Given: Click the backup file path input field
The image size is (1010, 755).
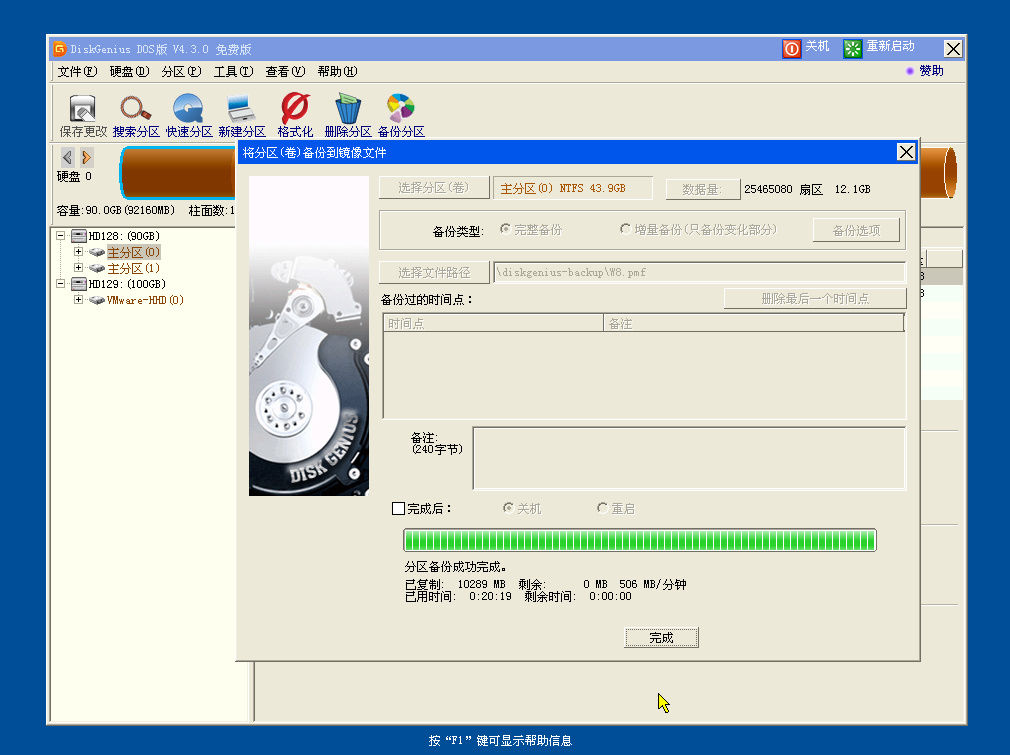Looking at the screenshot, I should pos(699,272).
